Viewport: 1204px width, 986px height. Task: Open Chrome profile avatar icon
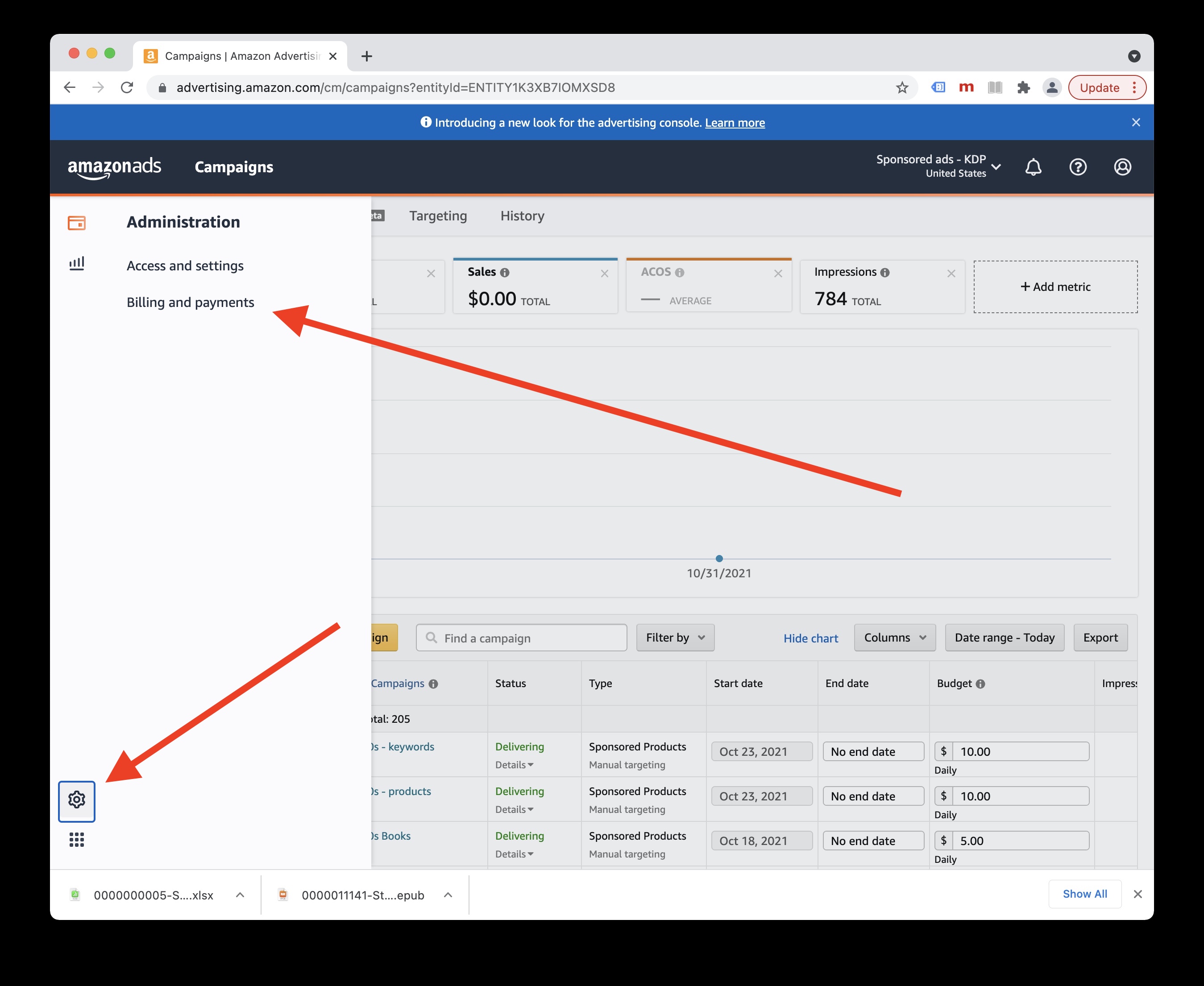[1052, 87]
